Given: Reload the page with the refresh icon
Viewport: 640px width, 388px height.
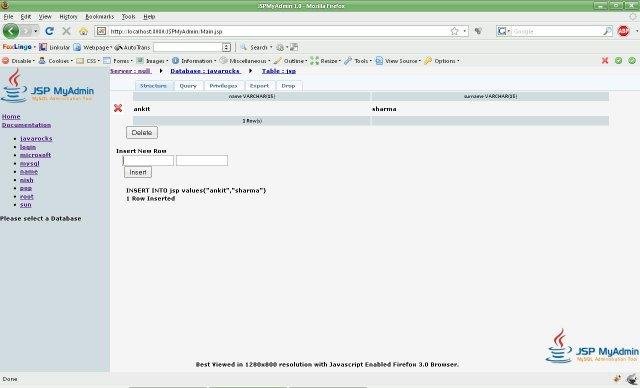Looking at the screenshot, I should [49, 31].
